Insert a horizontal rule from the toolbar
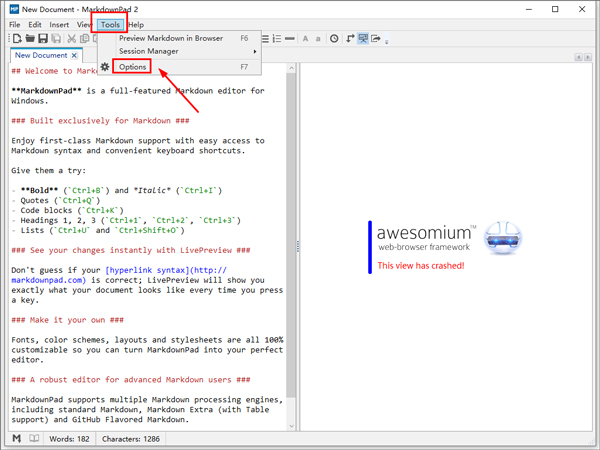The height and width of the screenshot is (450, 600). click(290, 39)
